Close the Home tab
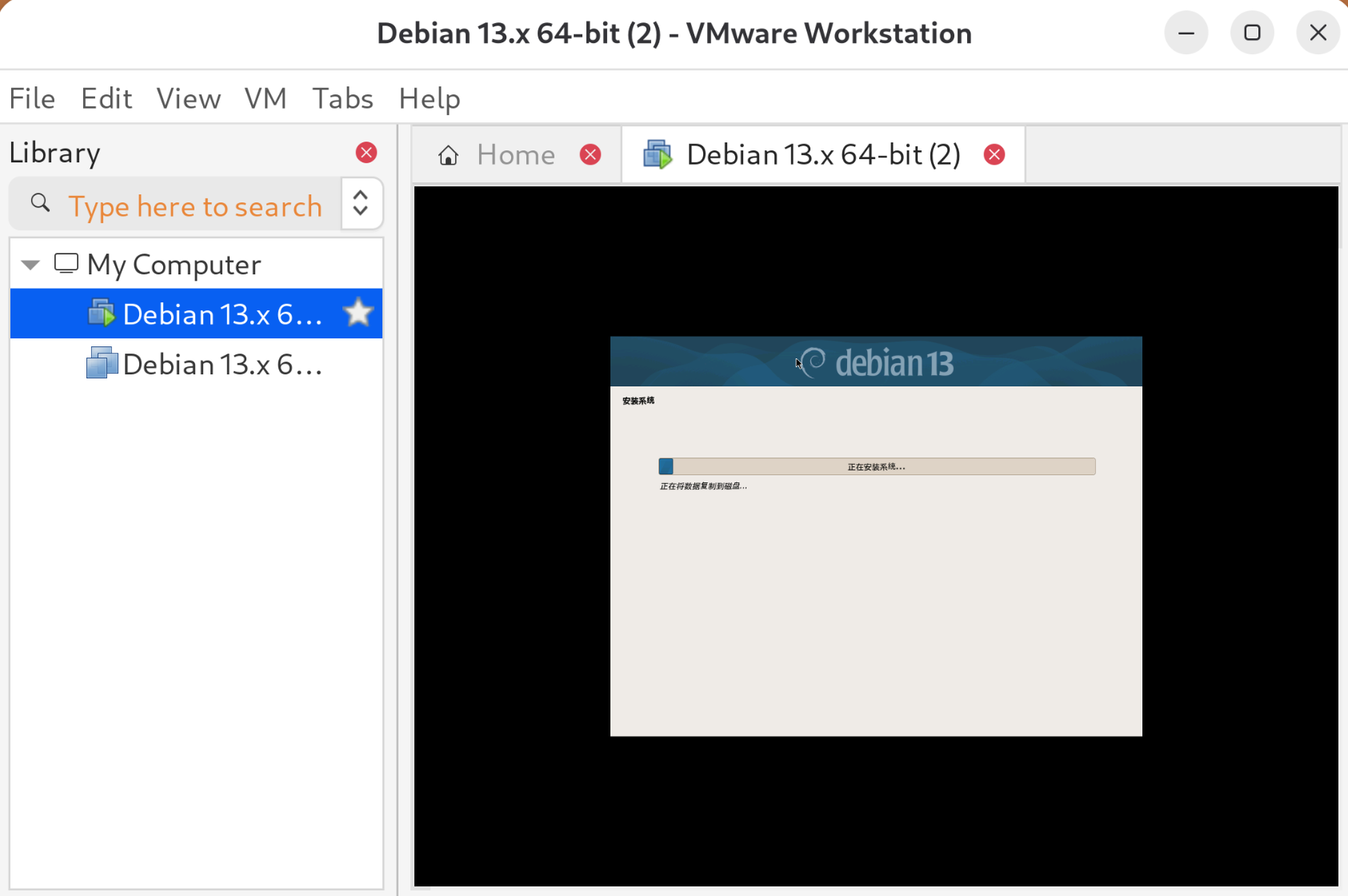The image size is (1348, 896). pyautogui.click(x=590, y=154)
